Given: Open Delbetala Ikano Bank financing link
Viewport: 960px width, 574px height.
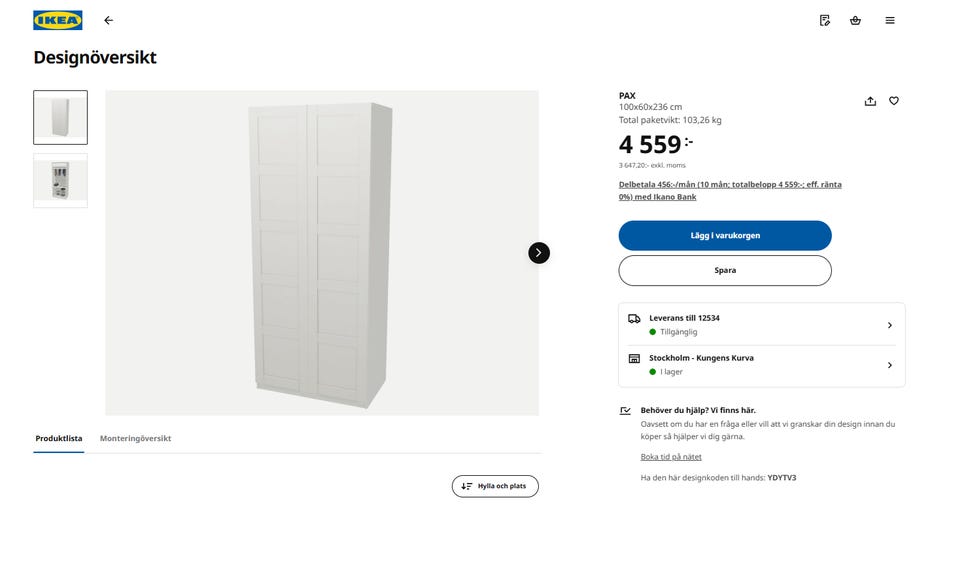Looking at the screenshot, I should (730, 191).
